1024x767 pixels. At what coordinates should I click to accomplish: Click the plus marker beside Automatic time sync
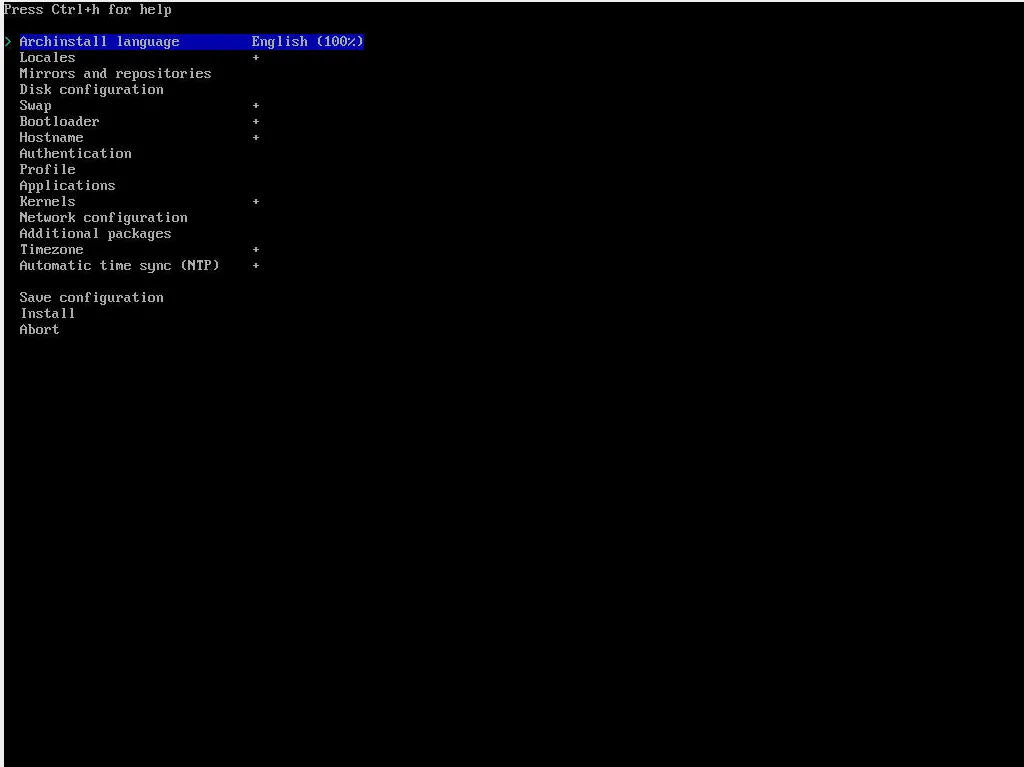[x=256, y=266]
